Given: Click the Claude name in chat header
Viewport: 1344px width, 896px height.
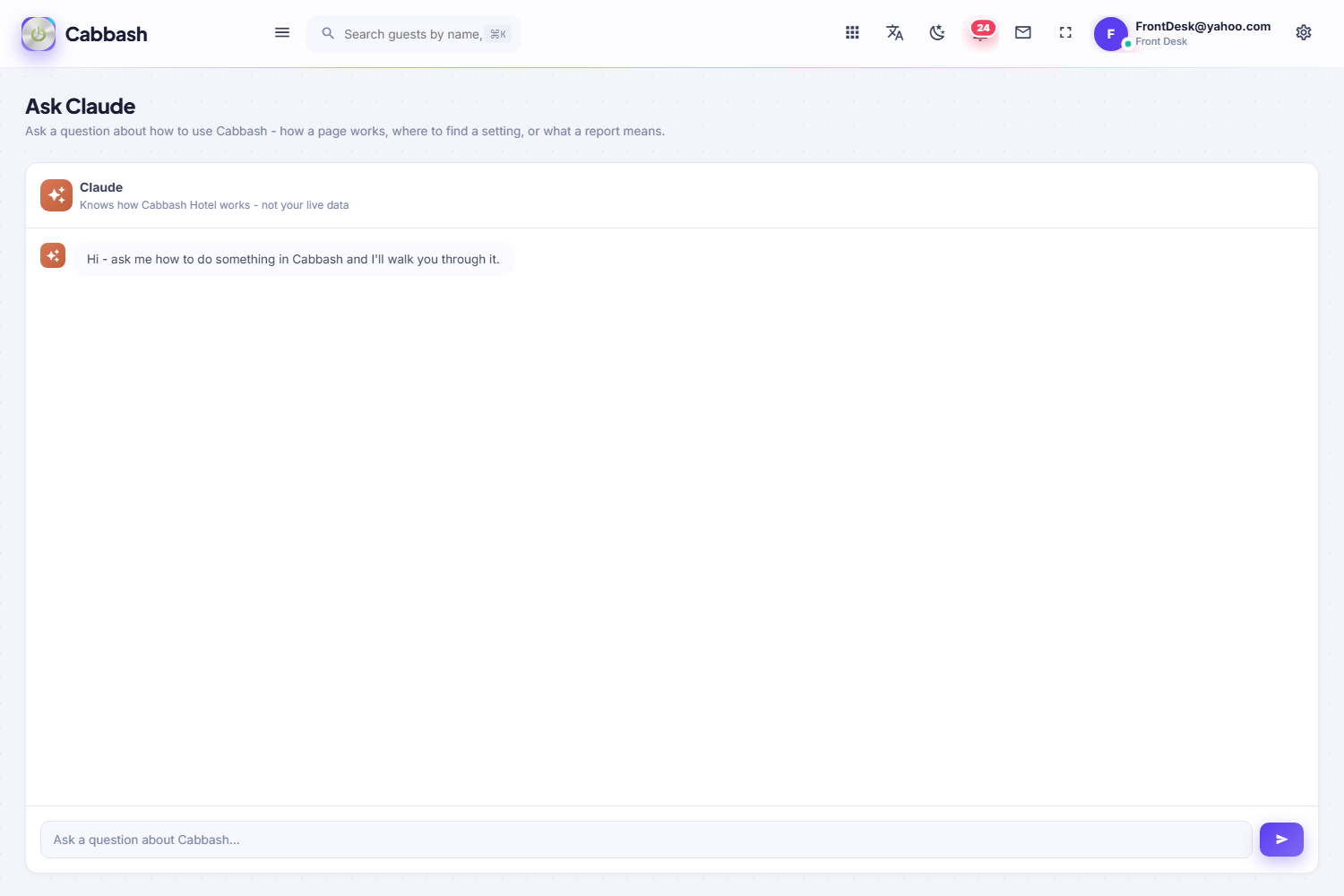Looking at the screenshot, I should [x=101, y=187].
